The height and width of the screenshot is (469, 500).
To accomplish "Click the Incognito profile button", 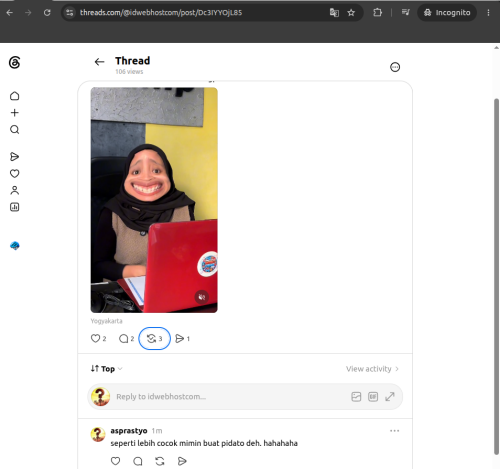I will pyautogui.click(x=447, y=13).
